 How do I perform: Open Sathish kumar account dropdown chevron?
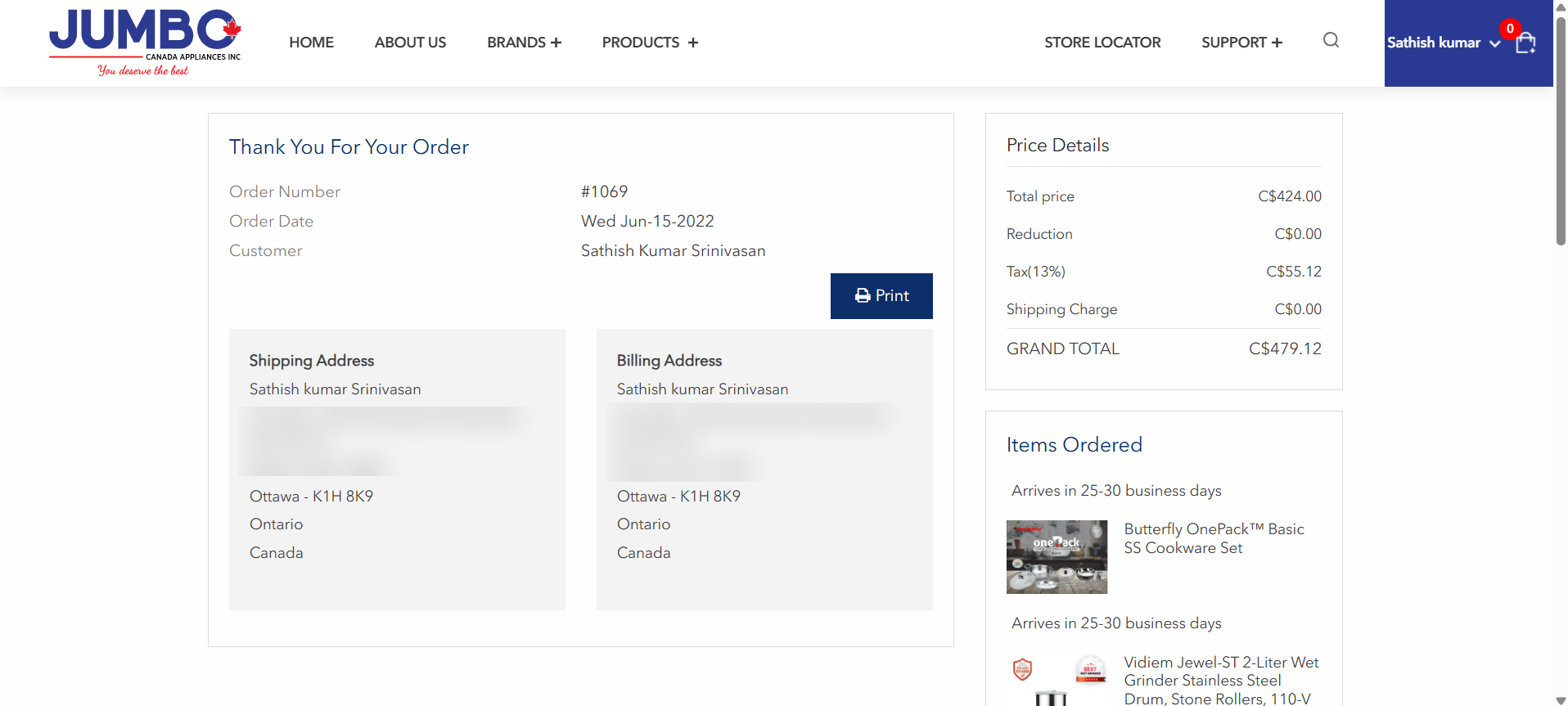1494,43
